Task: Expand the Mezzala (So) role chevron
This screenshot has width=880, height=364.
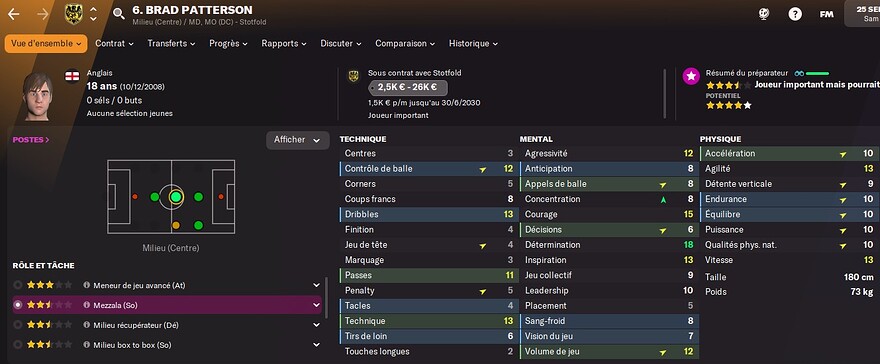Action: click(317, 305)
